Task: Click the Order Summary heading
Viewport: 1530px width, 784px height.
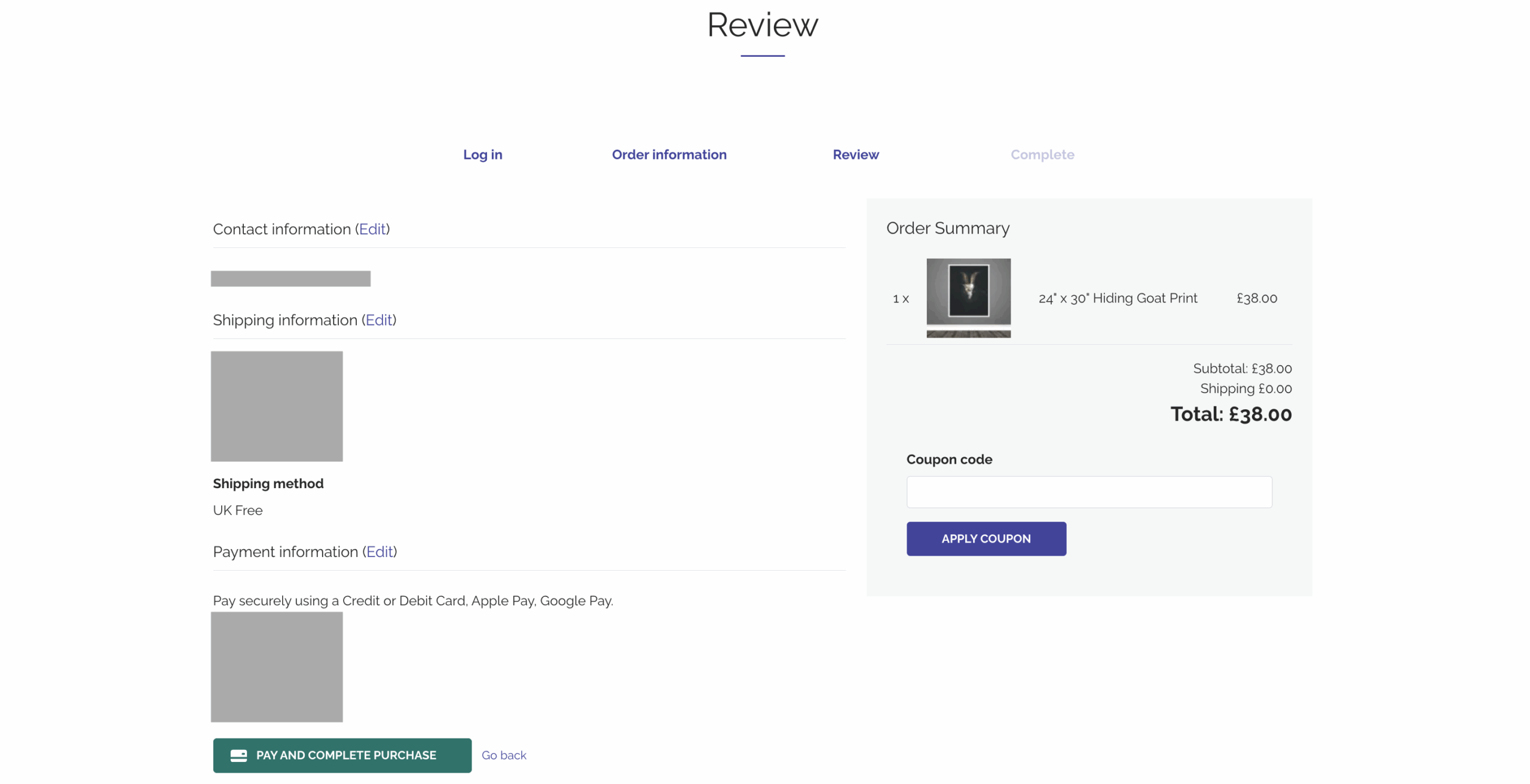Action: coord(947,228)
